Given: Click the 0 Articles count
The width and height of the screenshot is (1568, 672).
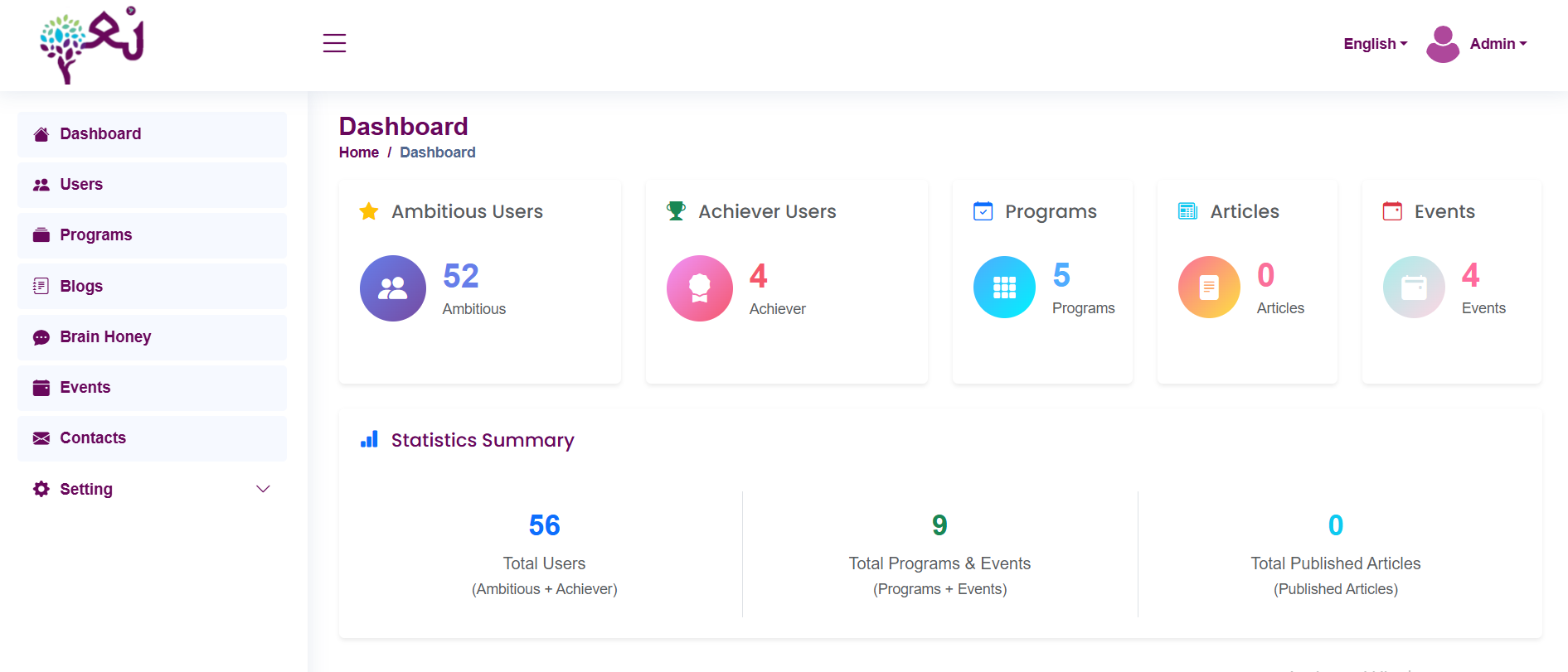Looking at the screenshot, I should point(1265,275).
